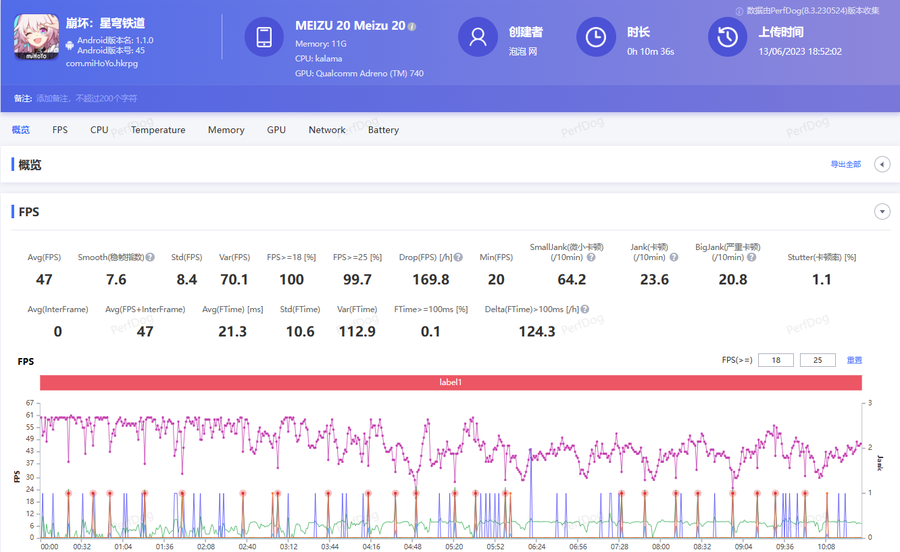The height and width of the screenshot is (552, 900).
Task: Click the FPS threshold field showing 18
Action: coord(776,360)
